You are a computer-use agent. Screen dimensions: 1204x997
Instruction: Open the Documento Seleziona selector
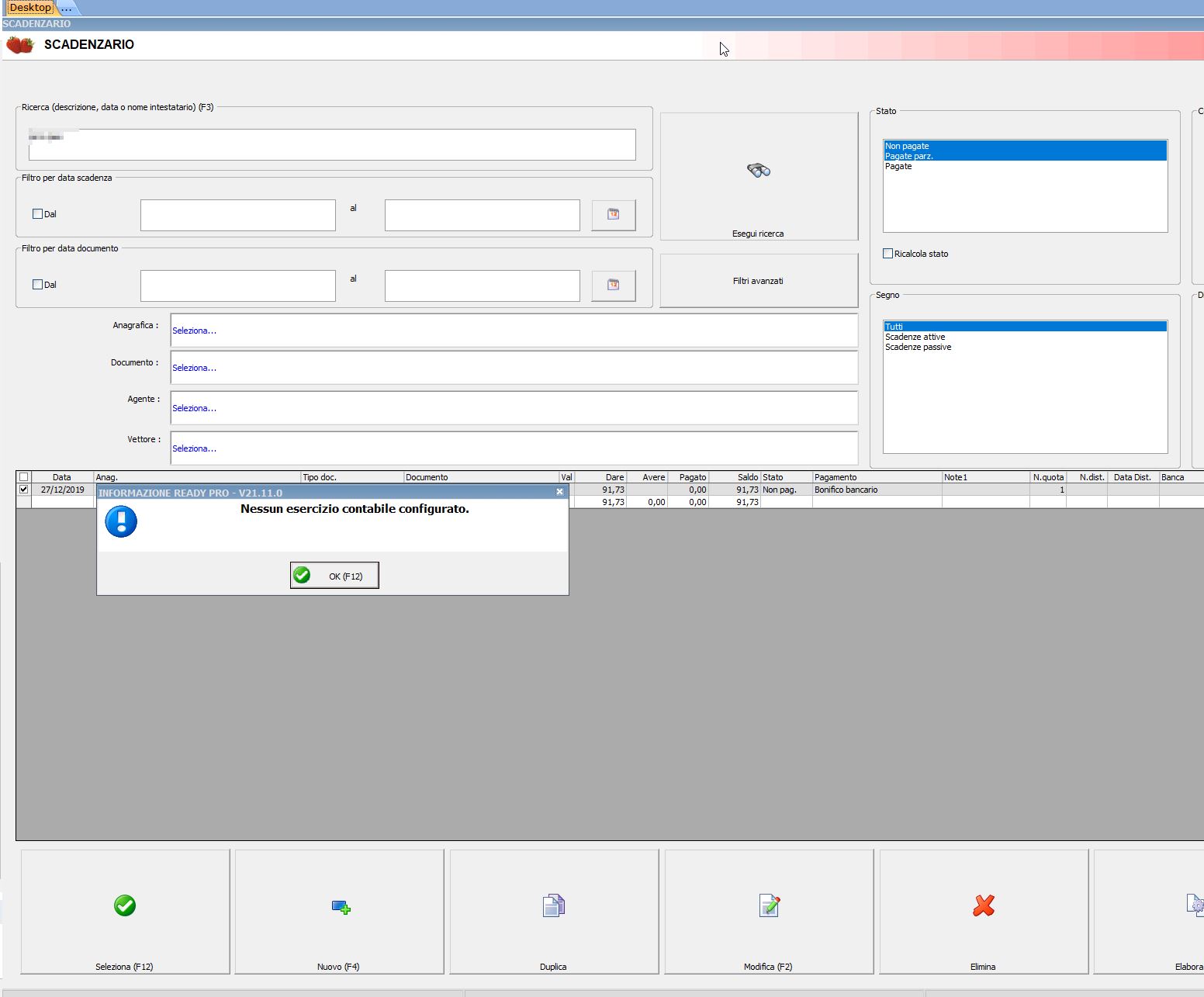[x=195, y=368]
